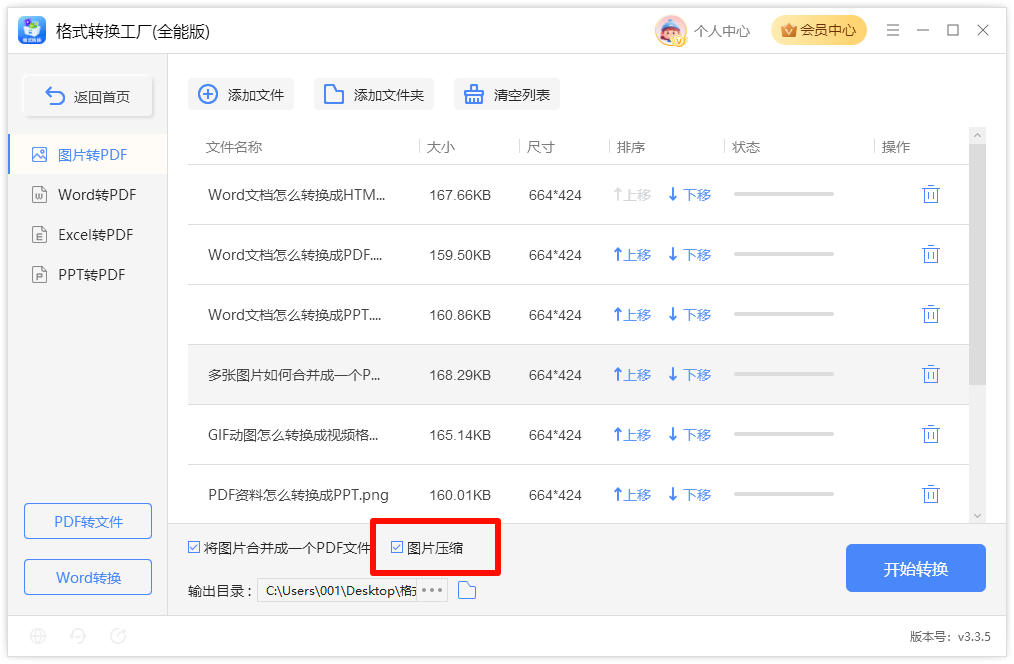Screen dimensions: 1014x664
Task: Click progress bar of 多张图片如何合并成一个P row
Action: coord(784,374)
